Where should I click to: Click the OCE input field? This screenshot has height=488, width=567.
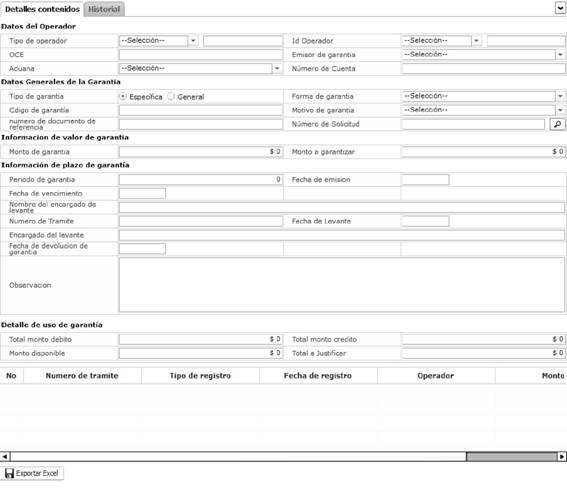201,55
